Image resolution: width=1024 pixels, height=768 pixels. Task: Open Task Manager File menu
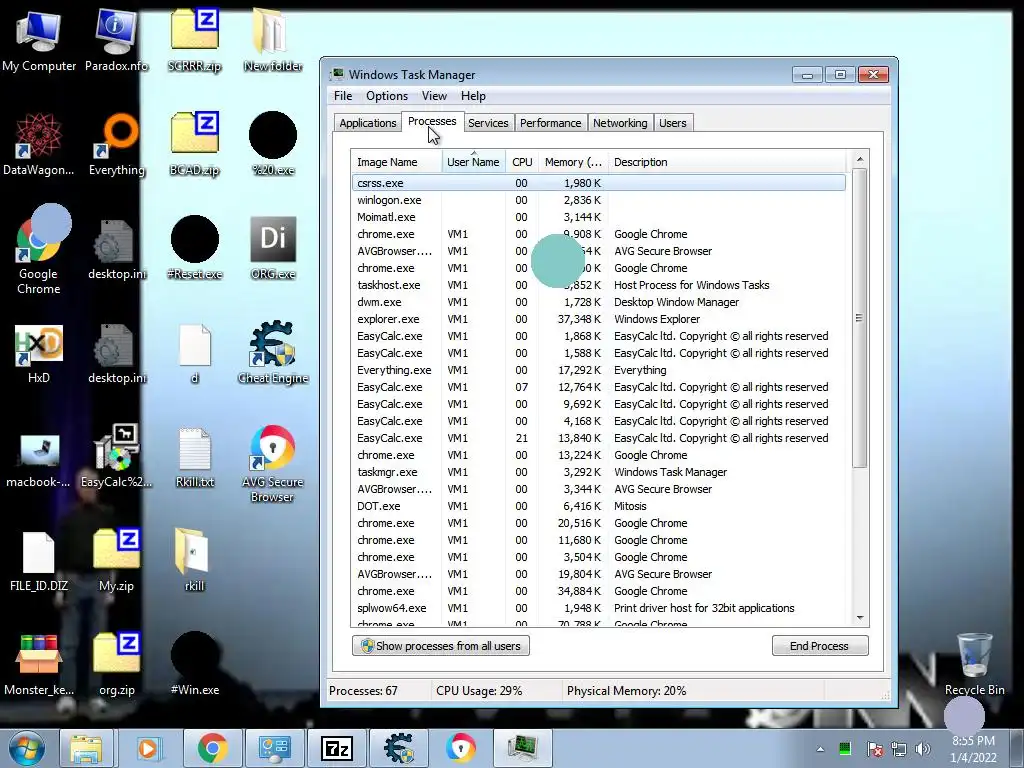[x=343, y=96]
